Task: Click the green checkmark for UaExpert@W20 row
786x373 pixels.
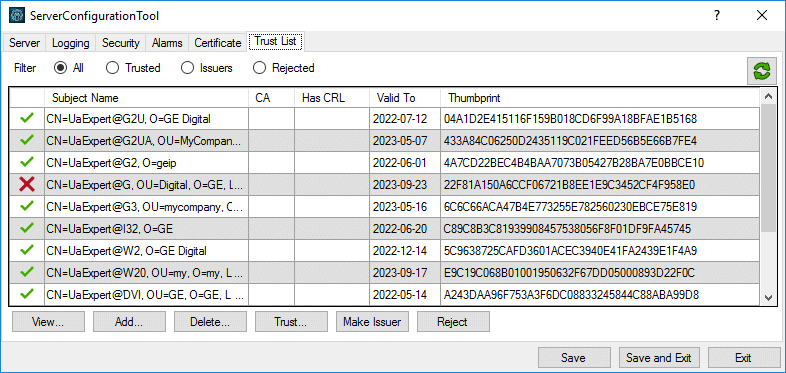Action: click(27, 272)
